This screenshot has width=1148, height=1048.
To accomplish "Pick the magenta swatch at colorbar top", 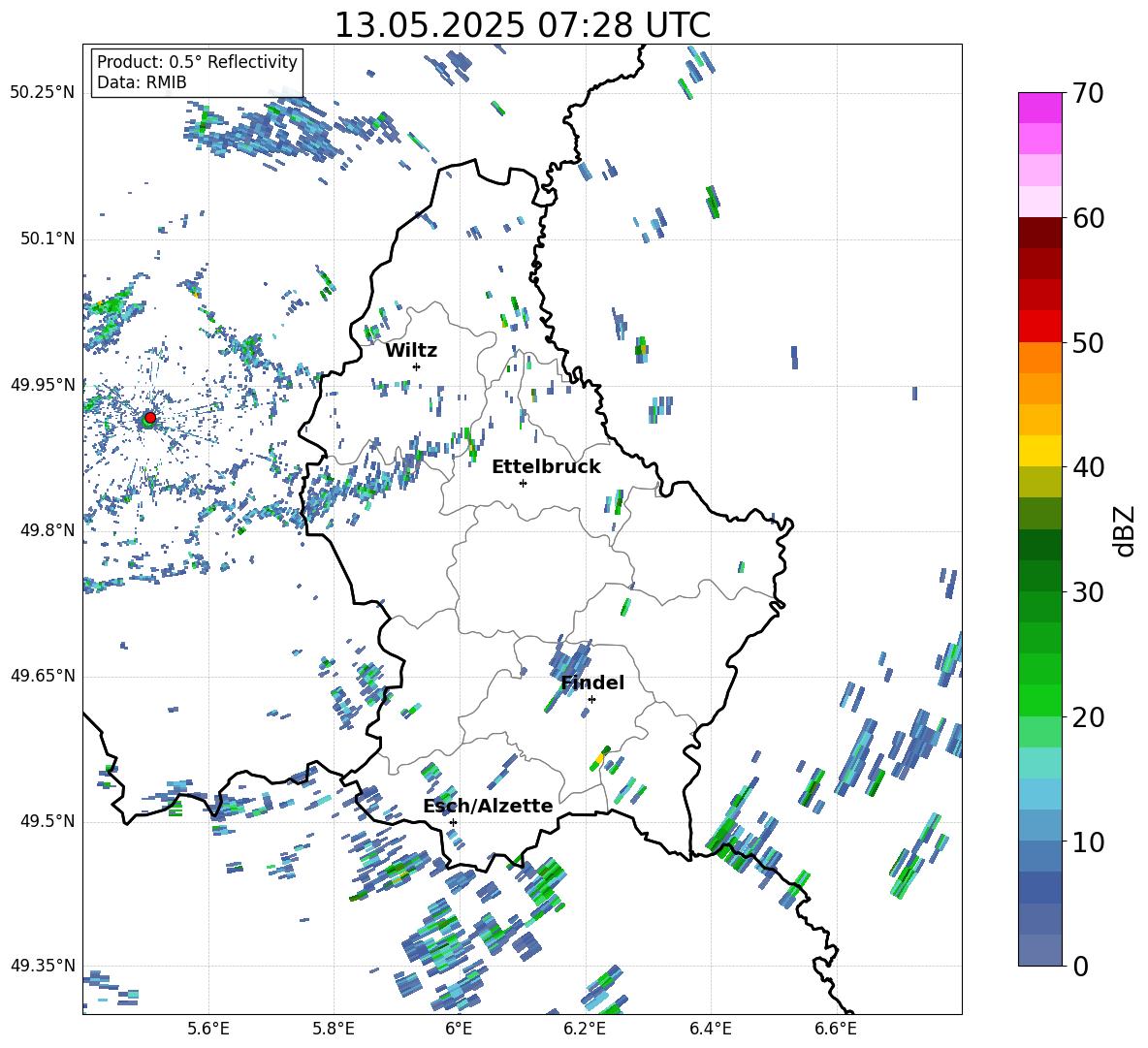I will point(1040,108).
